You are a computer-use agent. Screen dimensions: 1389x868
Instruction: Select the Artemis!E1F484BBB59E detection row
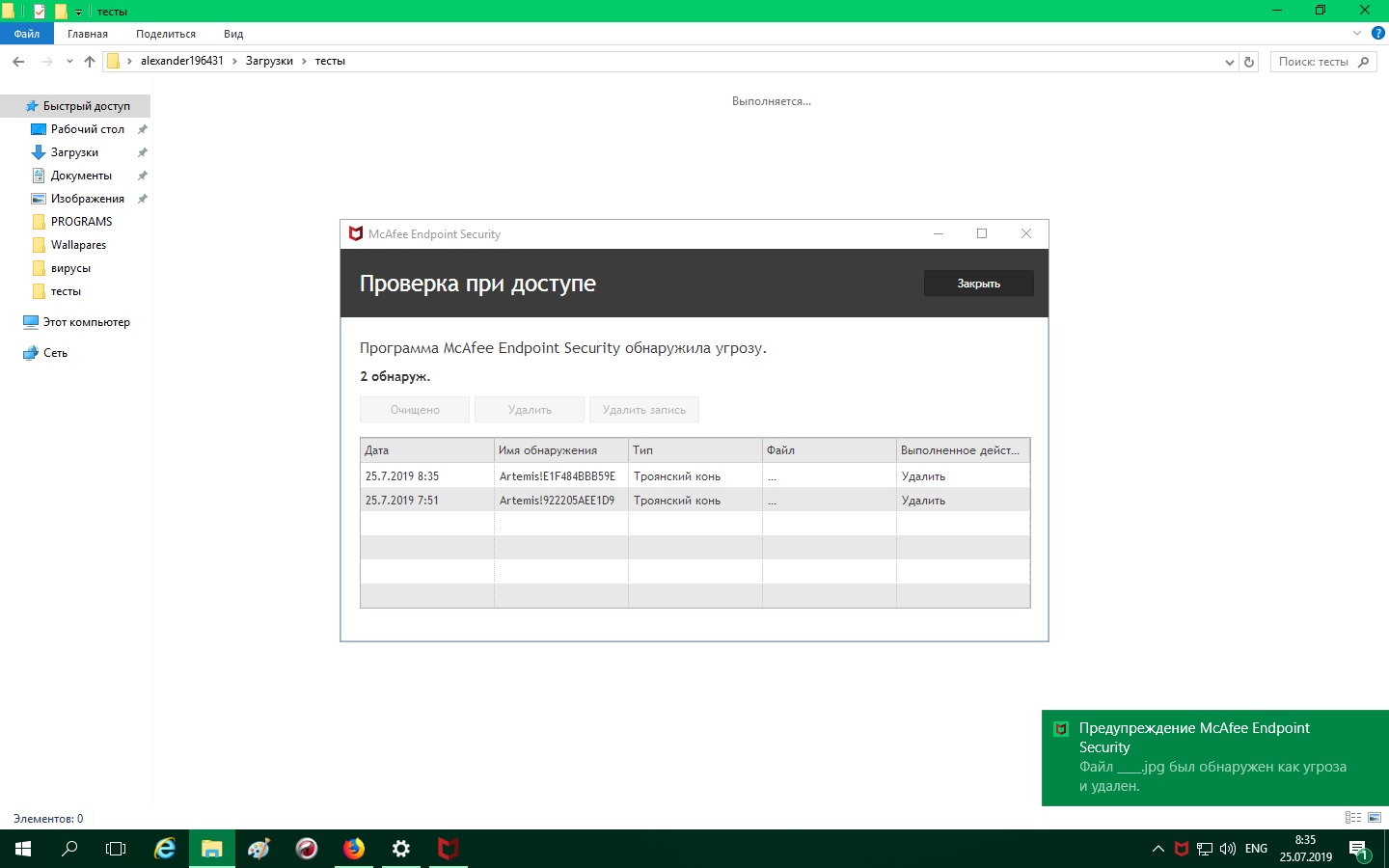[x=557, y=476]
